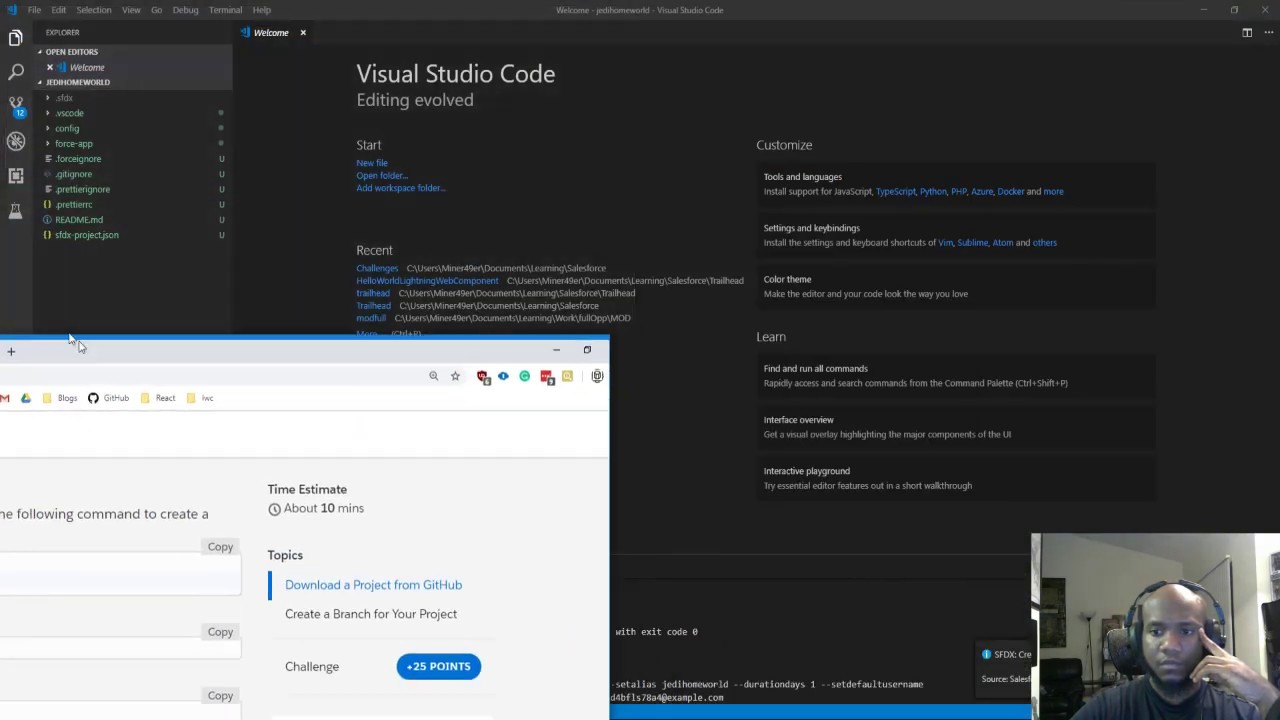1280x720 pixels.
Task: Open Source Control with 12 pending changes
Action: click(15, 106)
